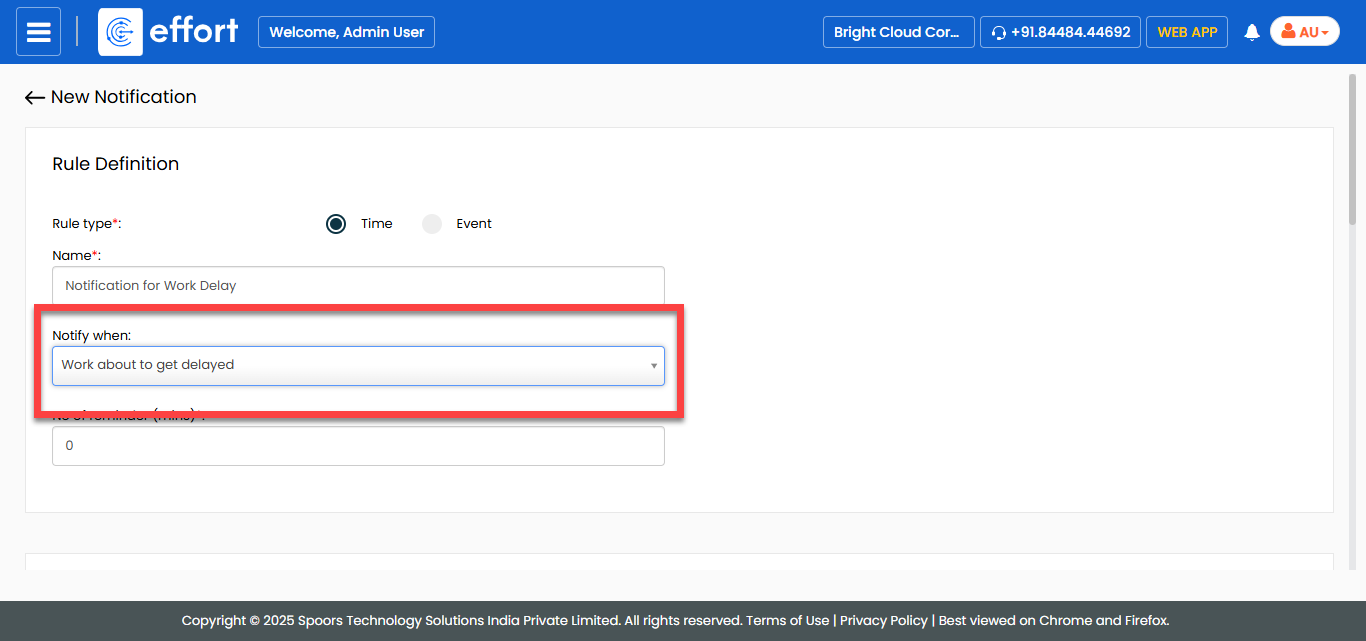Go back using the arrow beside New Notification
The width and height of the screenshot is (1366, 641).
pos(35,97)
